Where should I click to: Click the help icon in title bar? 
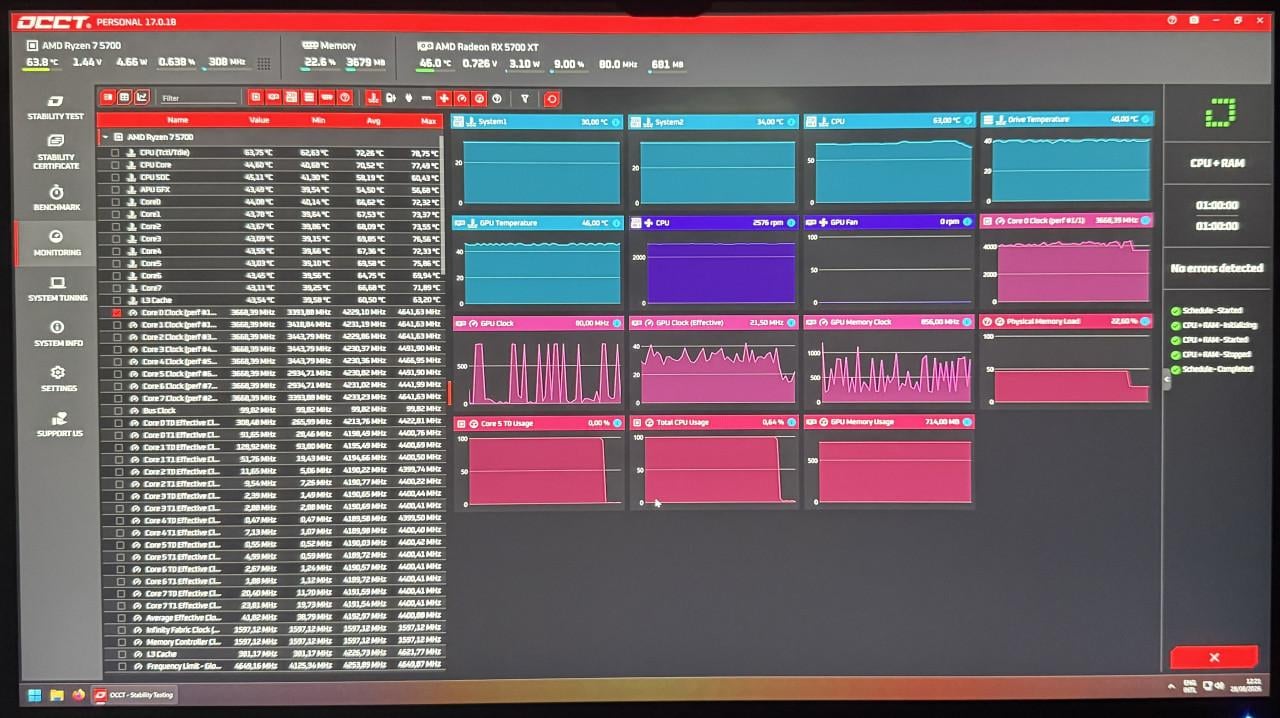click(x=1172, y=20)
